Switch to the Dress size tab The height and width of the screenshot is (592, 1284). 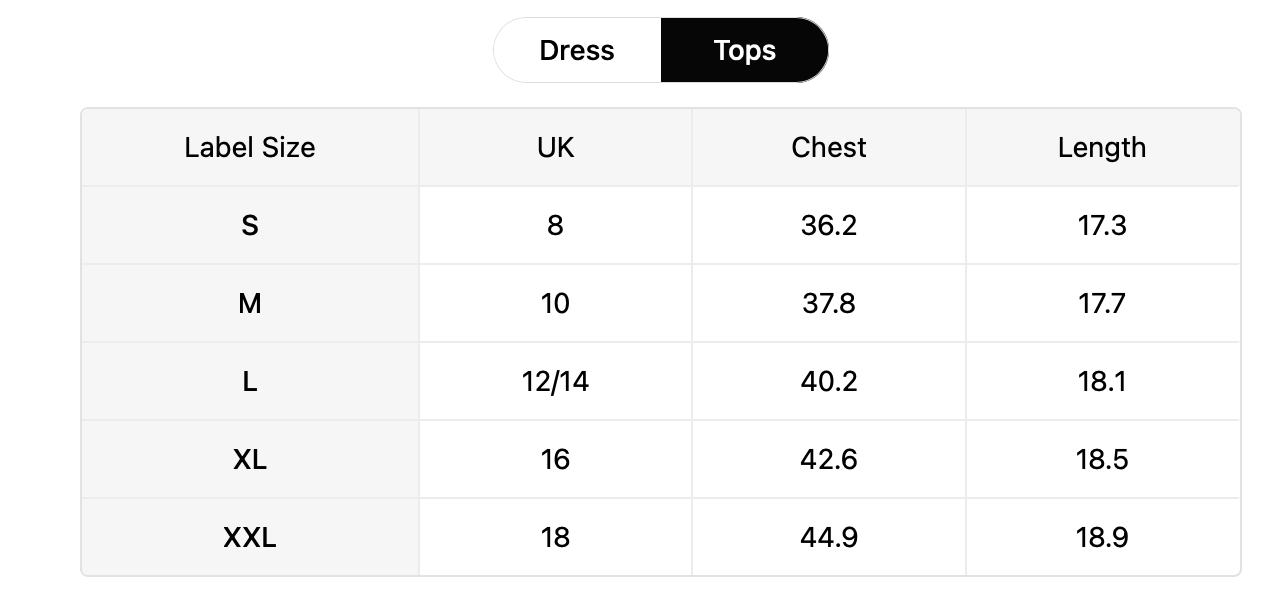[577, 50]
